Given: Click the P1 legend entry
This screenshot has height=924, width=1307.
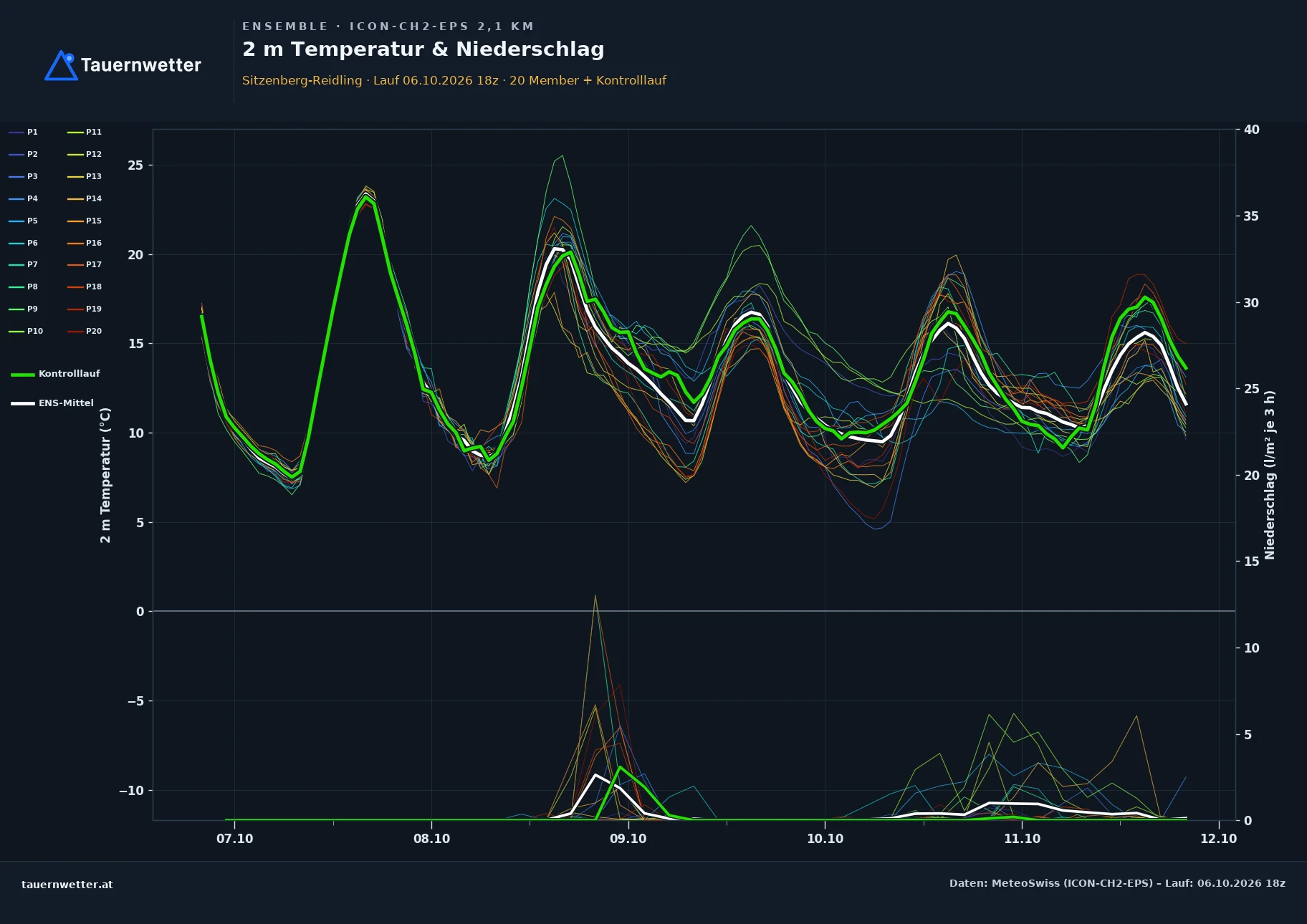Looking at the screenshot, I should (x=23, y=132).
